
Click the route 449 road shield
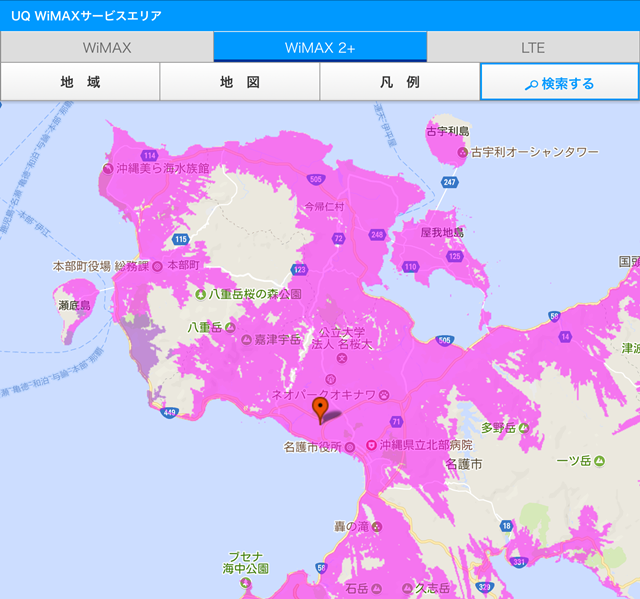[169, 413]
